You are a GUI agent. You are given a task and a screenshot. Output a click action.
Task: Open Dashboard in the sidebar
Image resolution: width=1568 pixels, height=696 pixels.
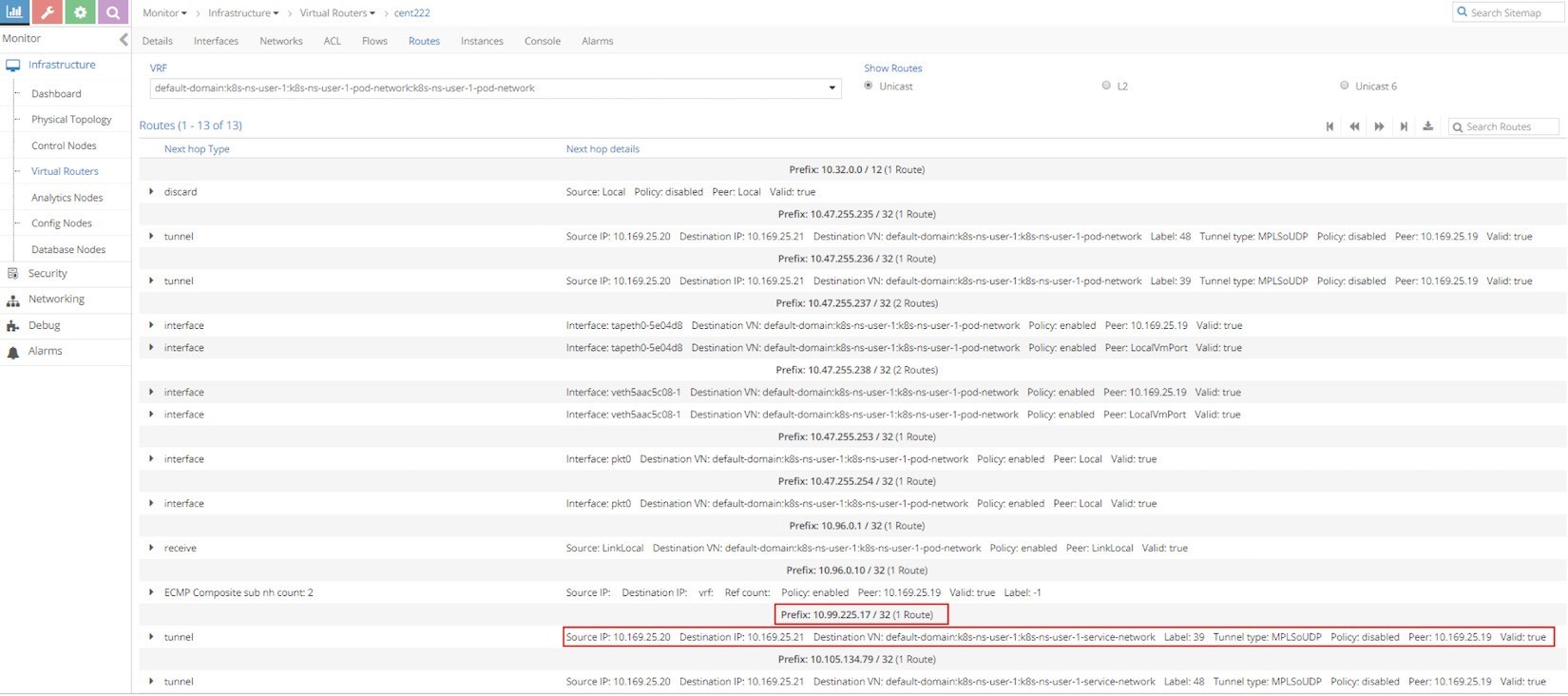[56, 94]
